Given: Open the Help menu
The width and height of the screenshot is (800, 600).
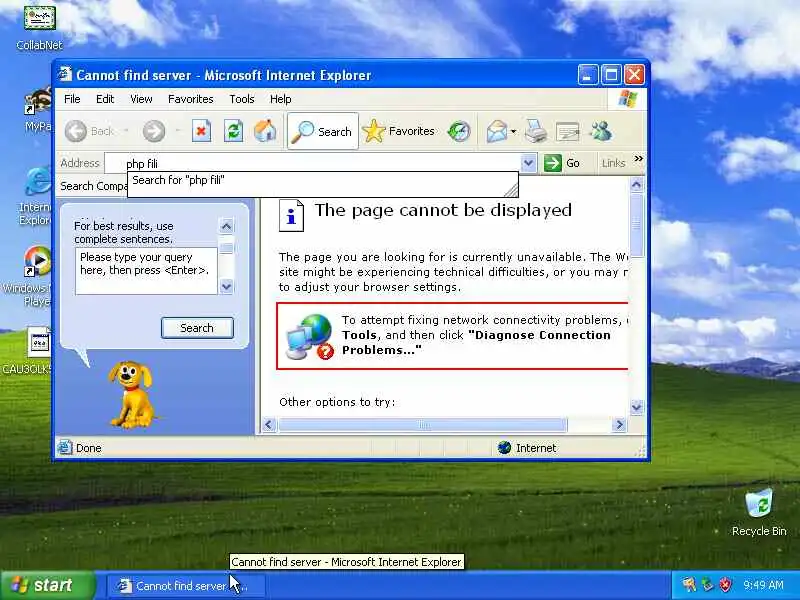Looking at the screenshot, I should coord(280,99).
